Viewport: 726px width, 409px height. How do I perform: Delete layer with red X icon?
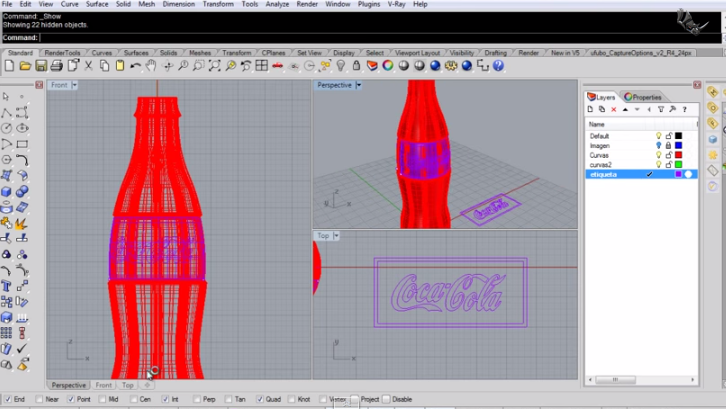tap(613, 109)
